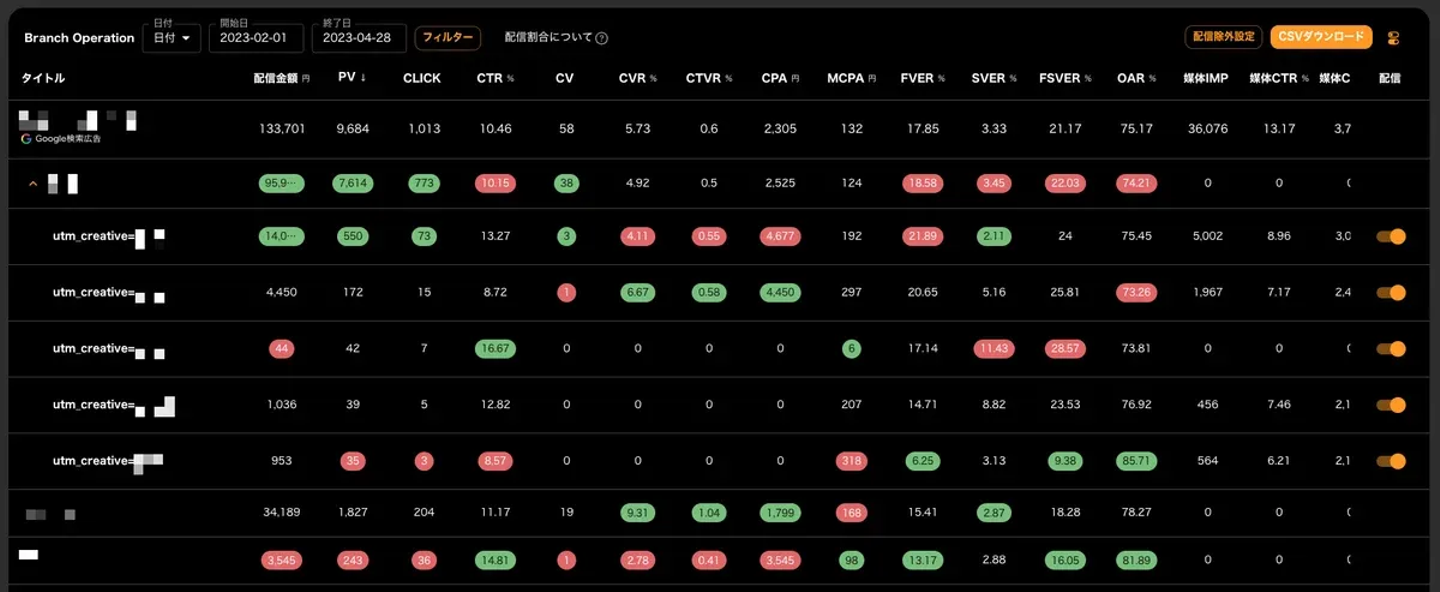This screenshot has height=592, width=1440.
Task: Click the red 318 MCPA pill
Action: coord(852,461)
